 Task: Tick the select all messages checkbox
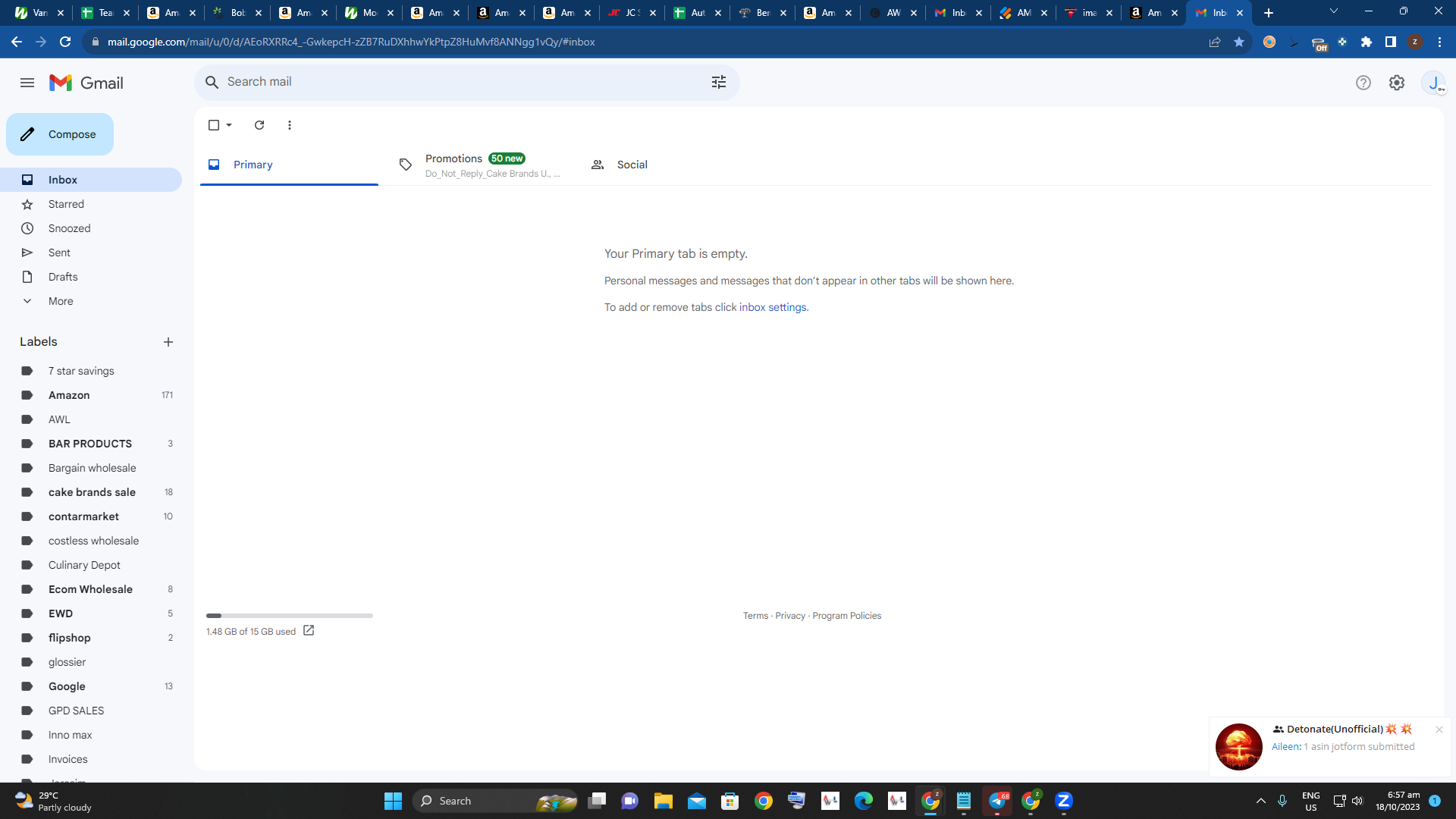pyautogui.click(x=214, y=125)
